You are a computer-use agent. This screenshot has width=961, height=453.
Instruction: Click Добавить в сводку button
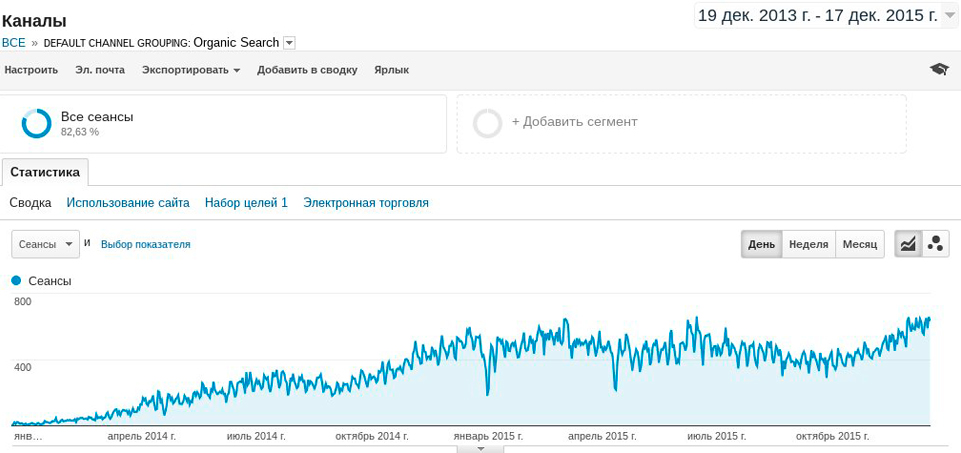pos(307,70)
